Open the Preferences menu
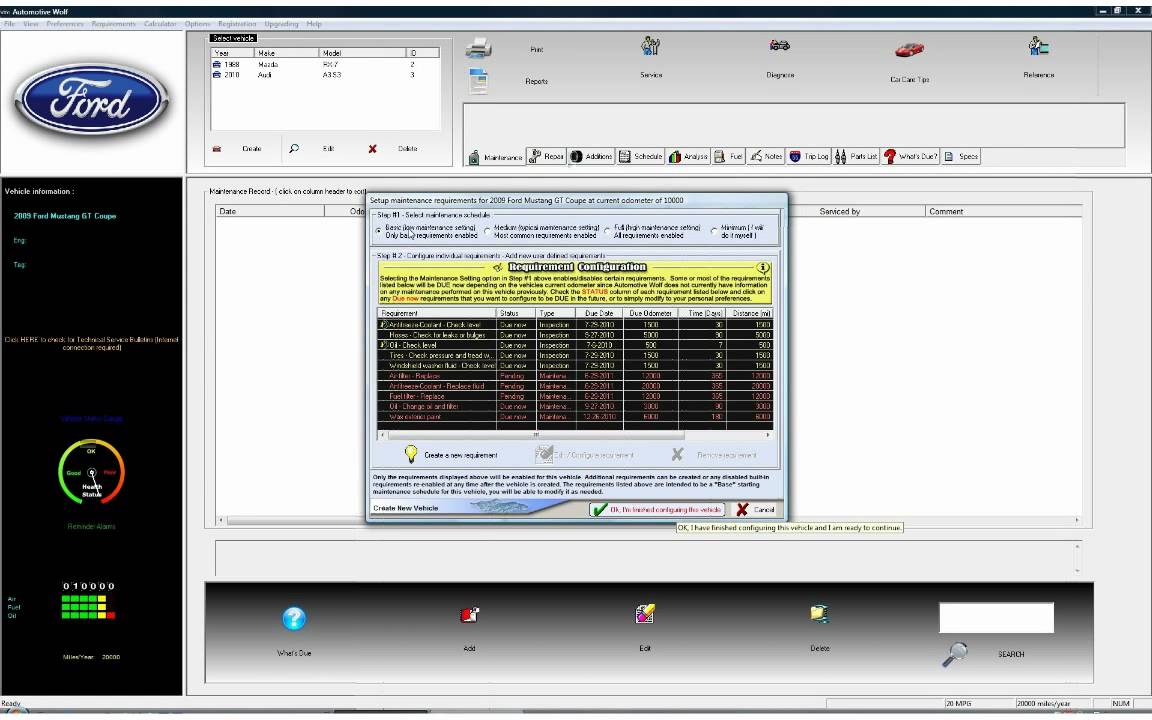The width and height of the screenshot is (1152, 720). [x=65, y=24]
